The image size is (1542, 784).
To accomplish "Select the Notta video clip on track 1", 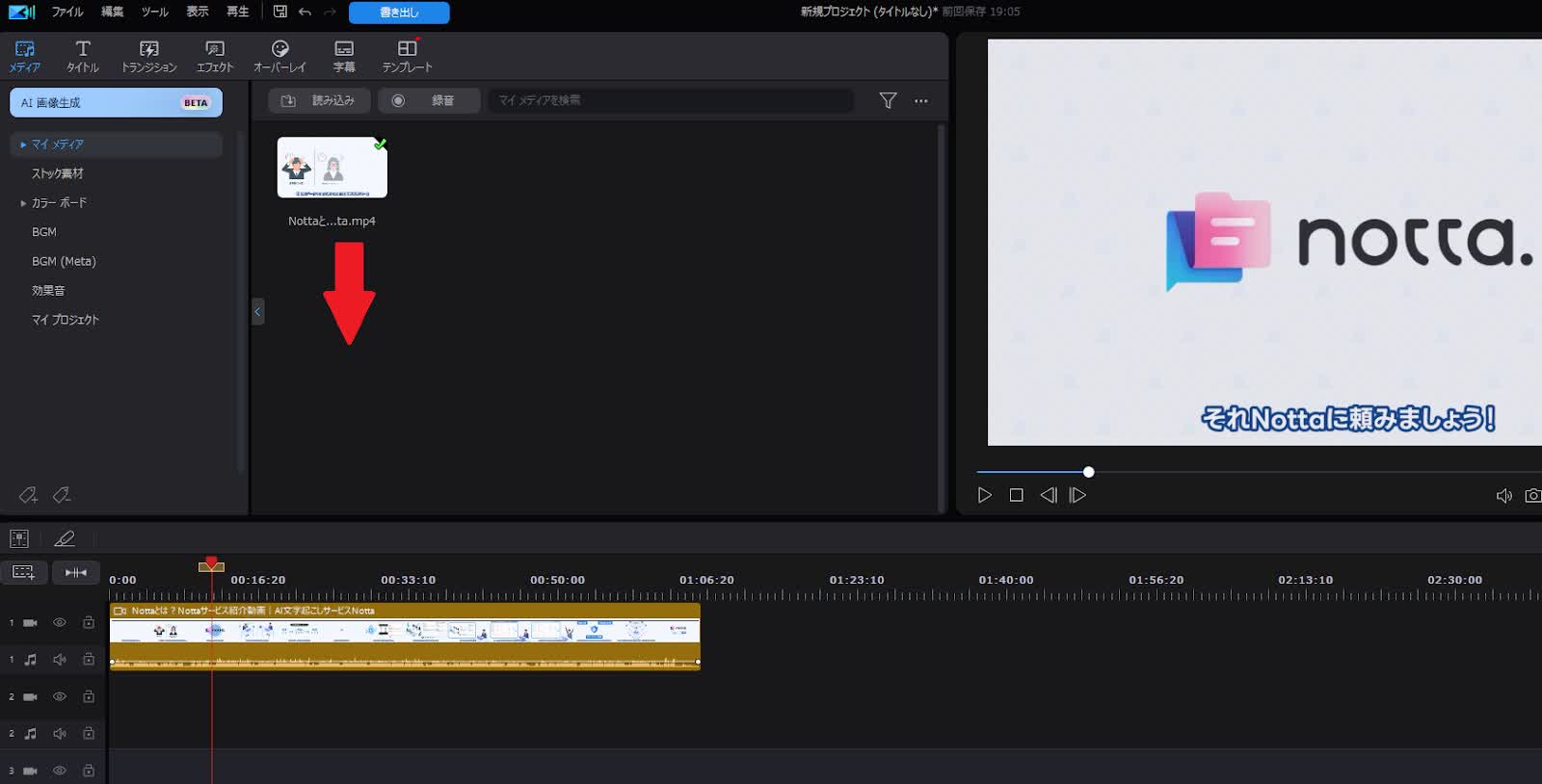I will pos(405,623).
